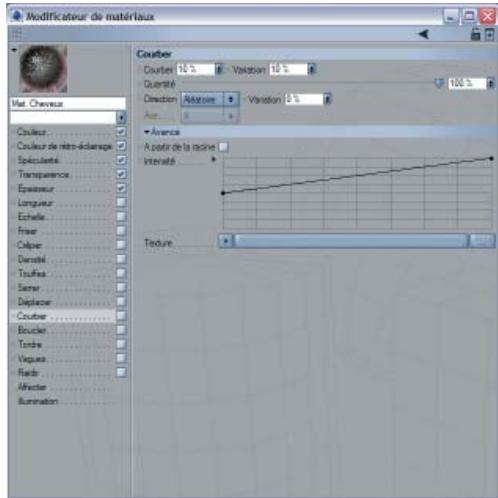Click the first Variation stepper arrows

click(x=312, y=69)
